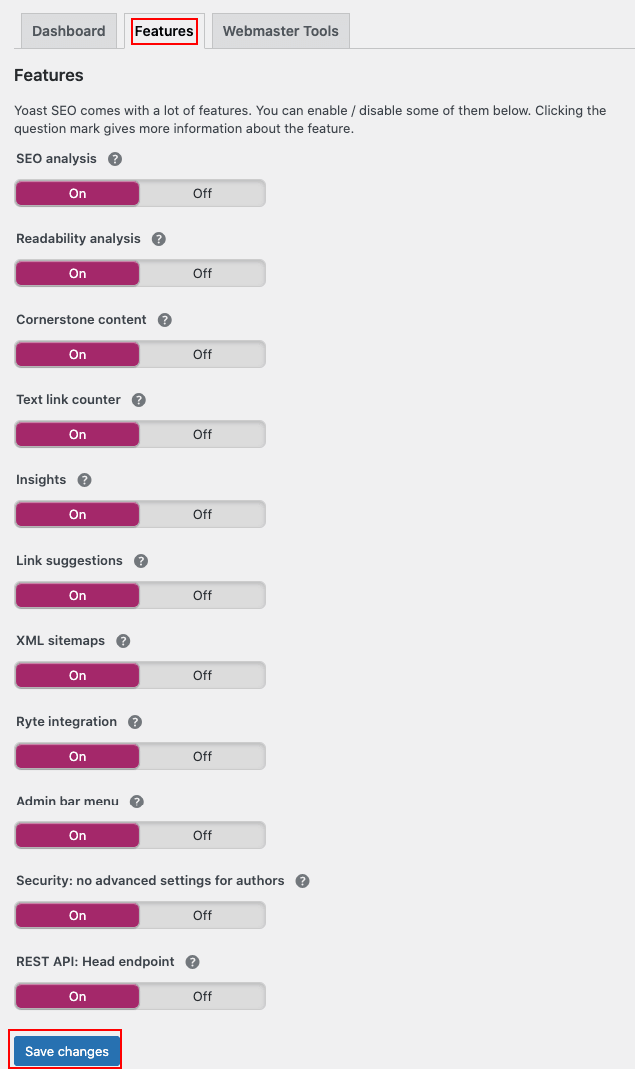Click the Save changes button
This screenshot has height=1069, width=635.
tap(67, 1051)
